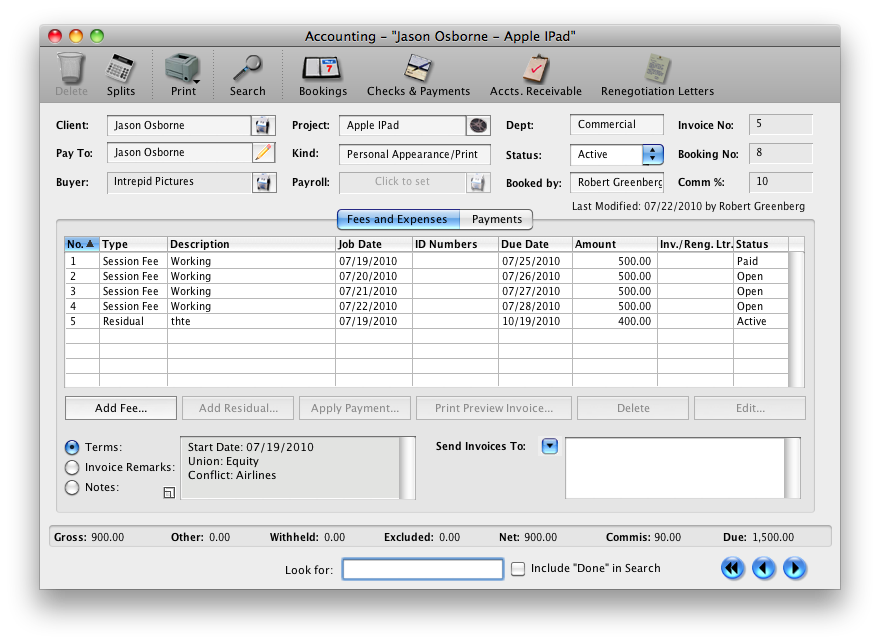
Task: Click the Booking No field showing 8
Action: [781, 153]
